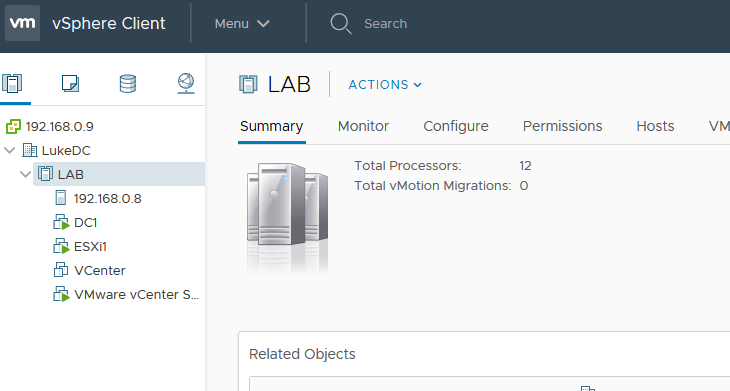Switch to the Hosts tab
This screenshot has height=391, width=730.
[x=655, y=126]
